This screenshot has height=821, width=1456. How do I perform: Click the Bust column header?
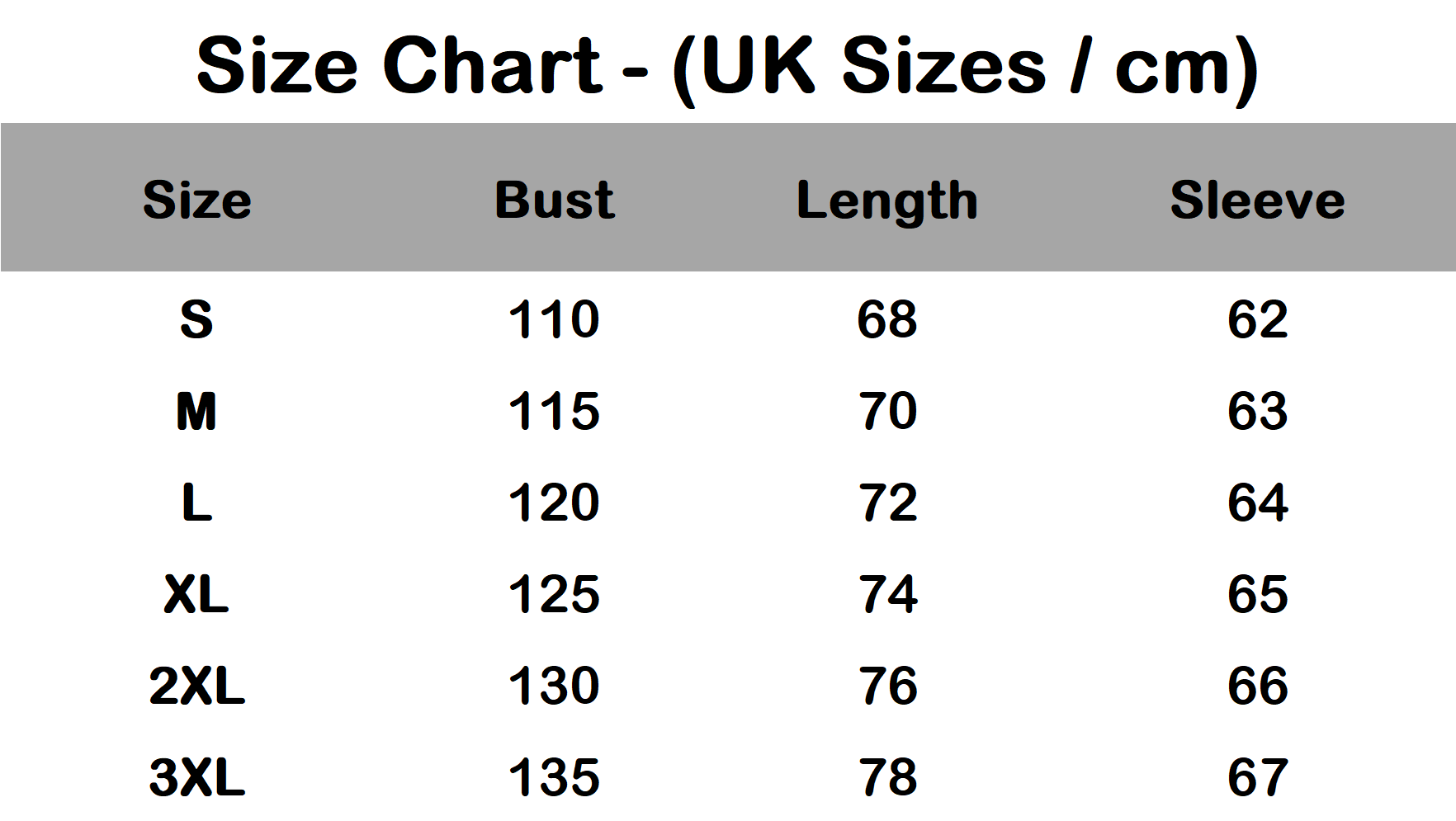point(555,200)
